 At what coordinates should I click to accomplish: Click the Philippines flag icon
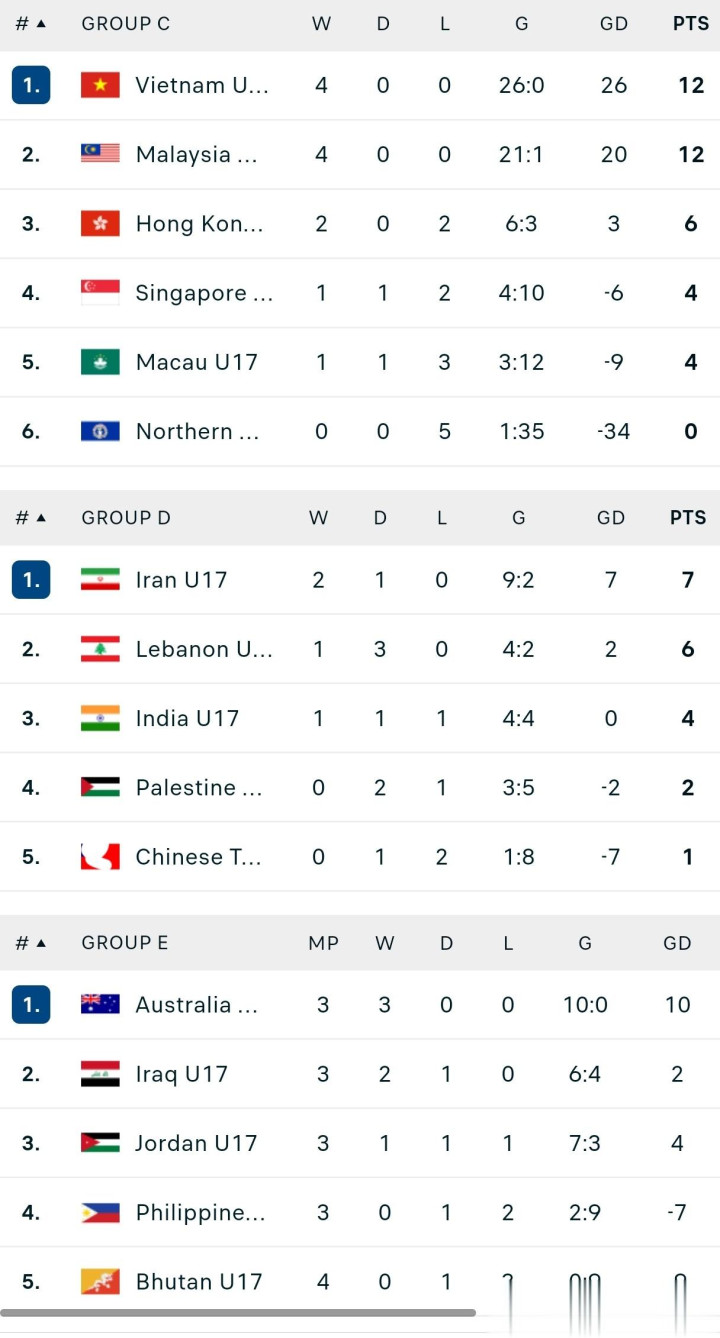click(x=100, y=1212)
